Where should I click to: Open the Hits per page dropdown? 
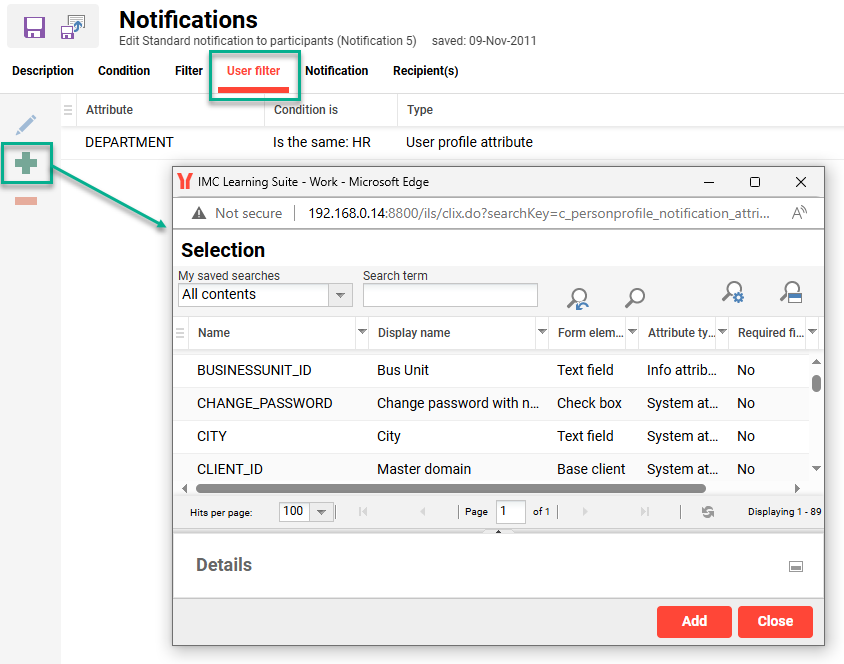(x=321, y=511)
